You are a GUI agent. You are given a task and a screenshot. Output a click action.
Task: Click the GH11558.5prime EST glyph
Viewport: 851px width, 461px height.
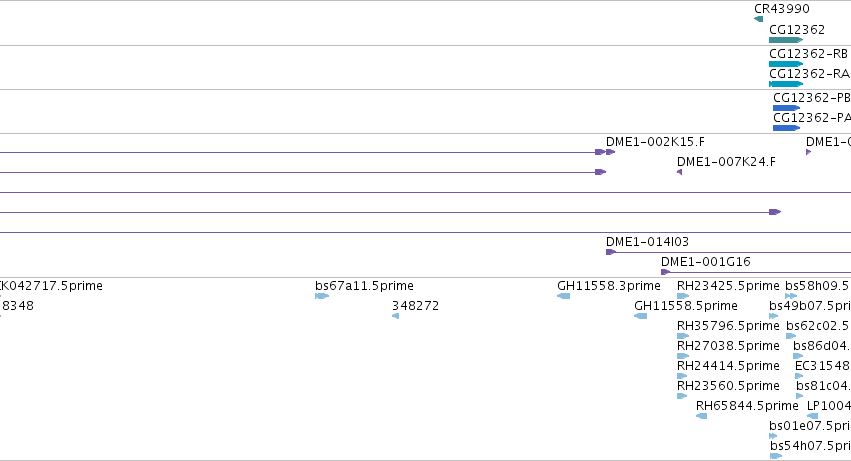[640, 316]
